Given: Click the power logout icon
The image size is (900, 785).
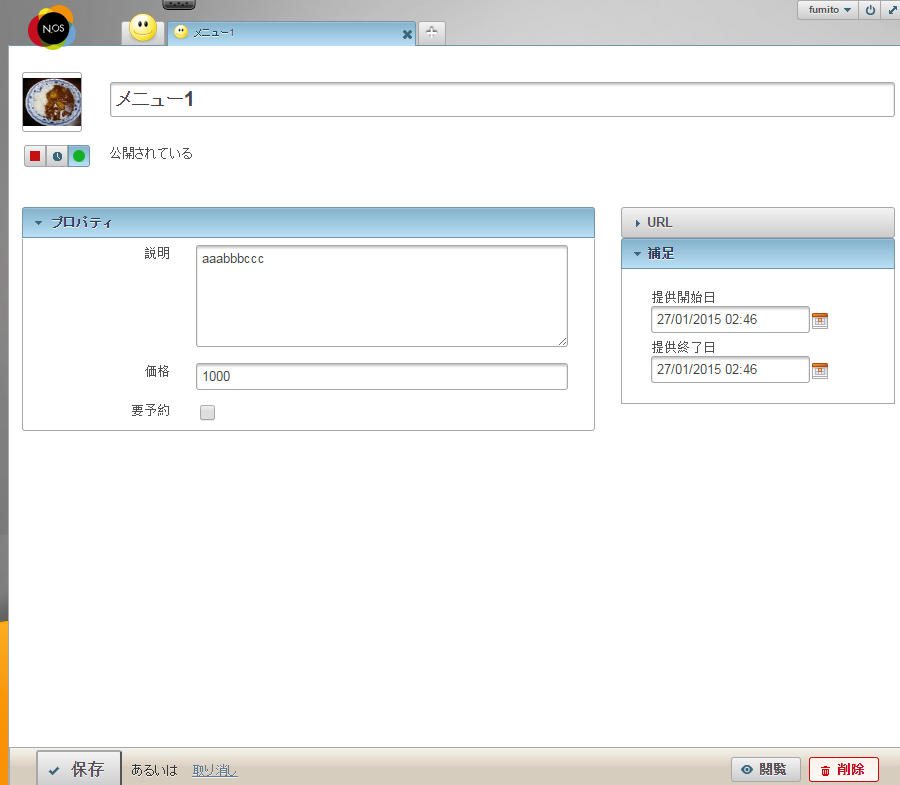Looking at the screenshot, I should [x=870, y=10].
